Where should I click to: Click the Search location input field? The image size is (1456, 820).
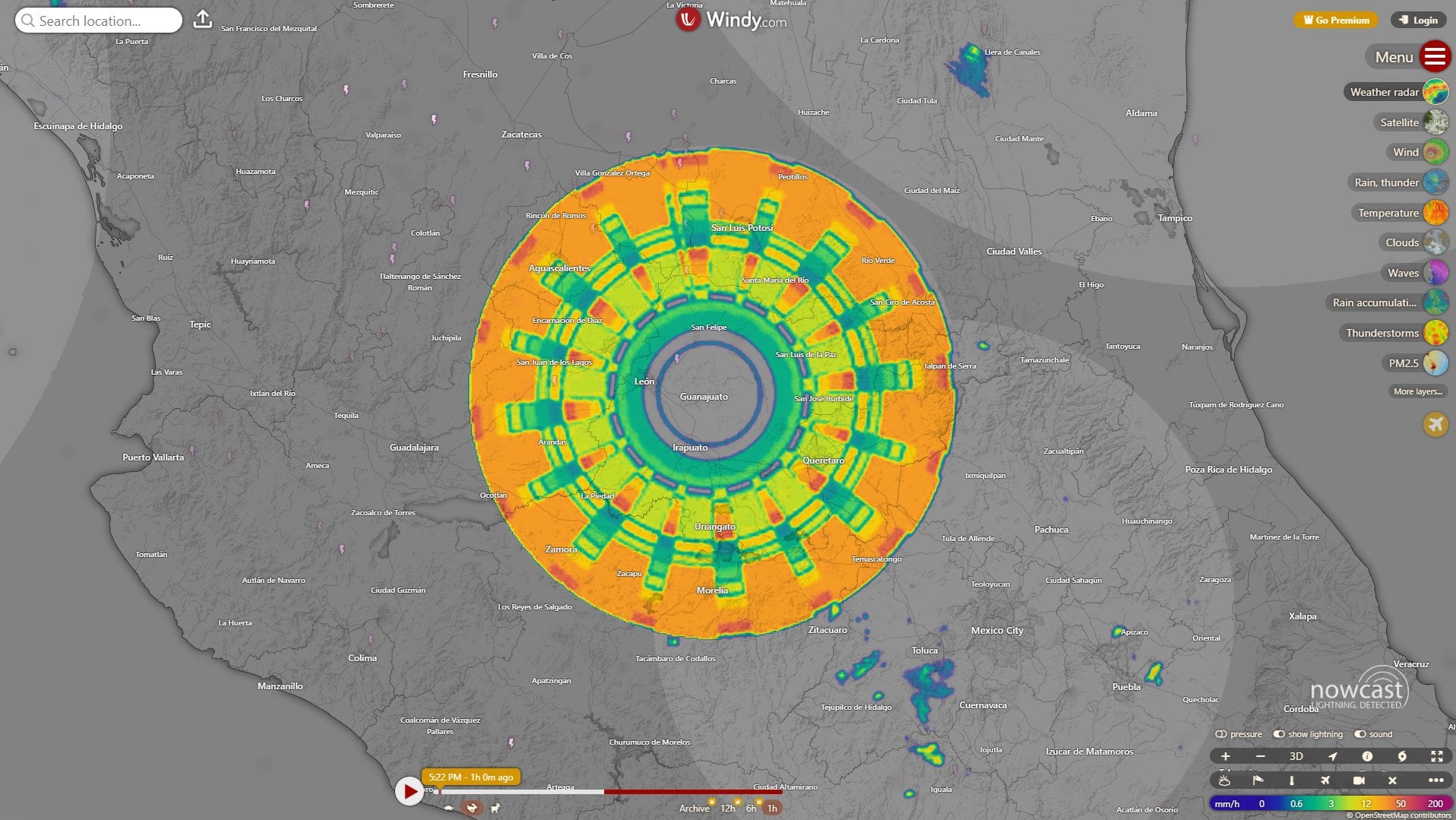[x=98, y=21]
